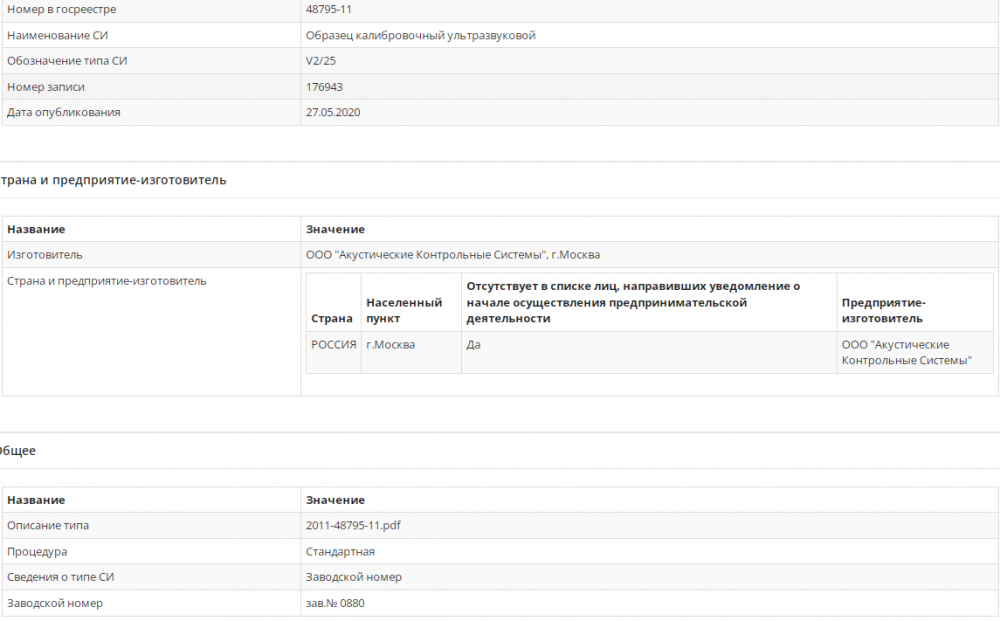
Task: Select the type designation value V2/25
Action: click(x=322, y=61)
